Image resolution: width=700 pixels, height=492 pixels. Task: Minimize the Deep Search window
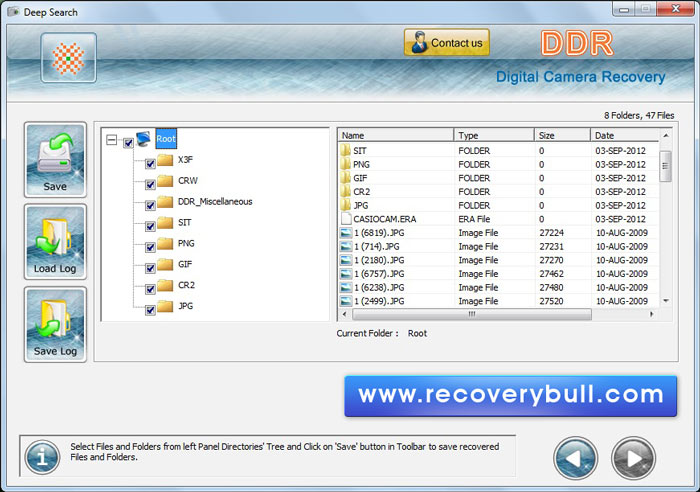point(624,9)
